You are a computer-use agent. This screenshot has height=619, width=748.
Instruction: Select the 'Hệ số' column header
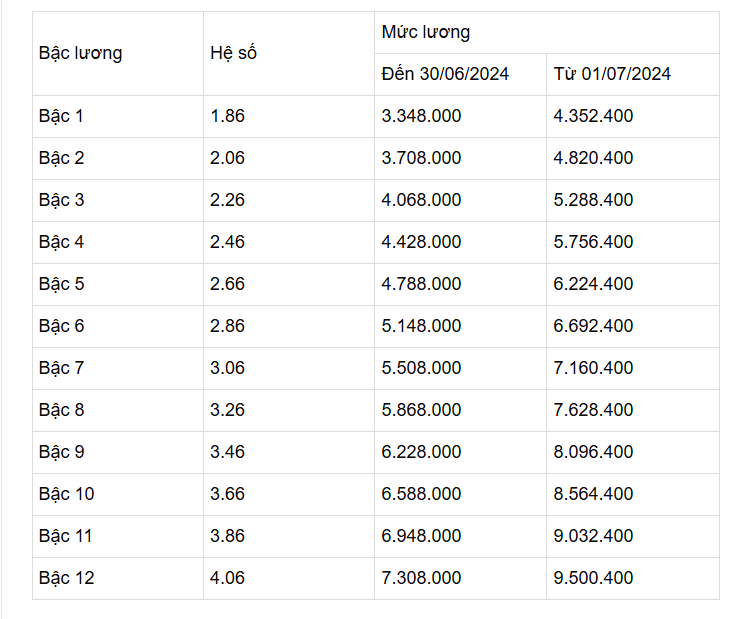(x=233, y=53)
